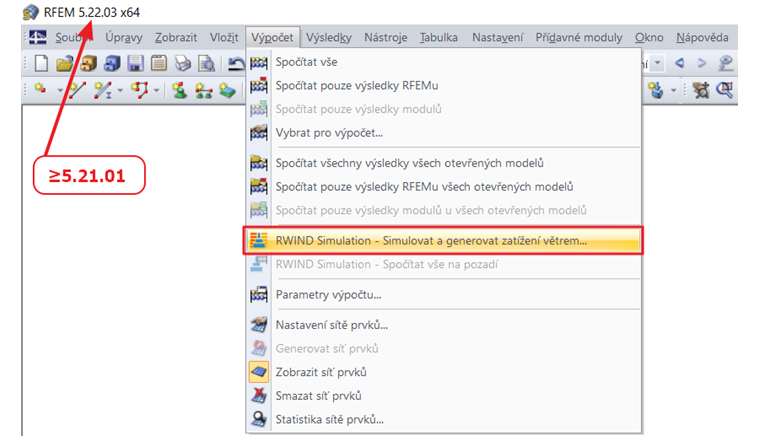760x436 pixels.
Task: Click the blue right arrow for the next load case
Action: [x=702, y=63]
